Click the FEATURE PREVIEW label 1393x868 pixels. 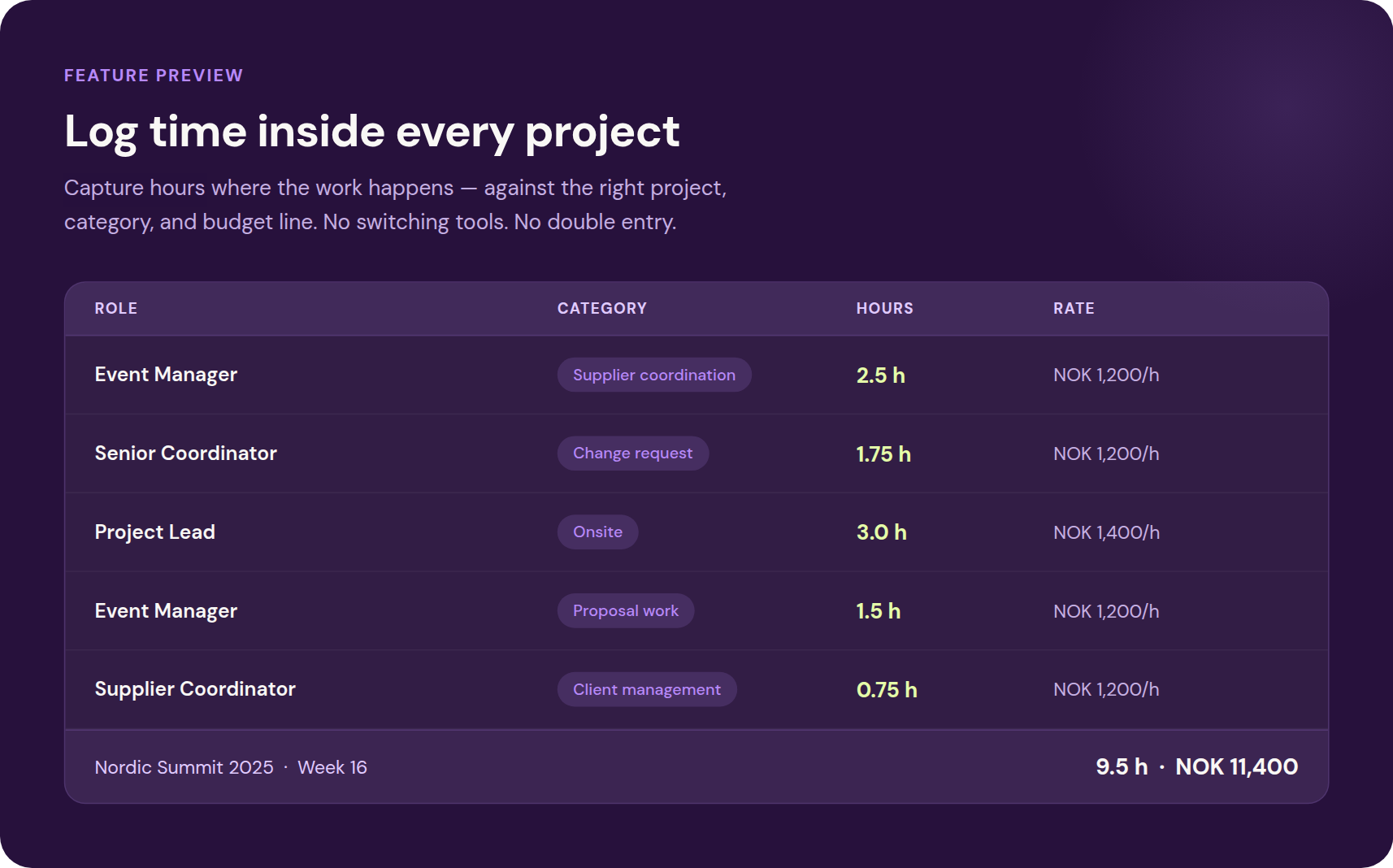153,75
